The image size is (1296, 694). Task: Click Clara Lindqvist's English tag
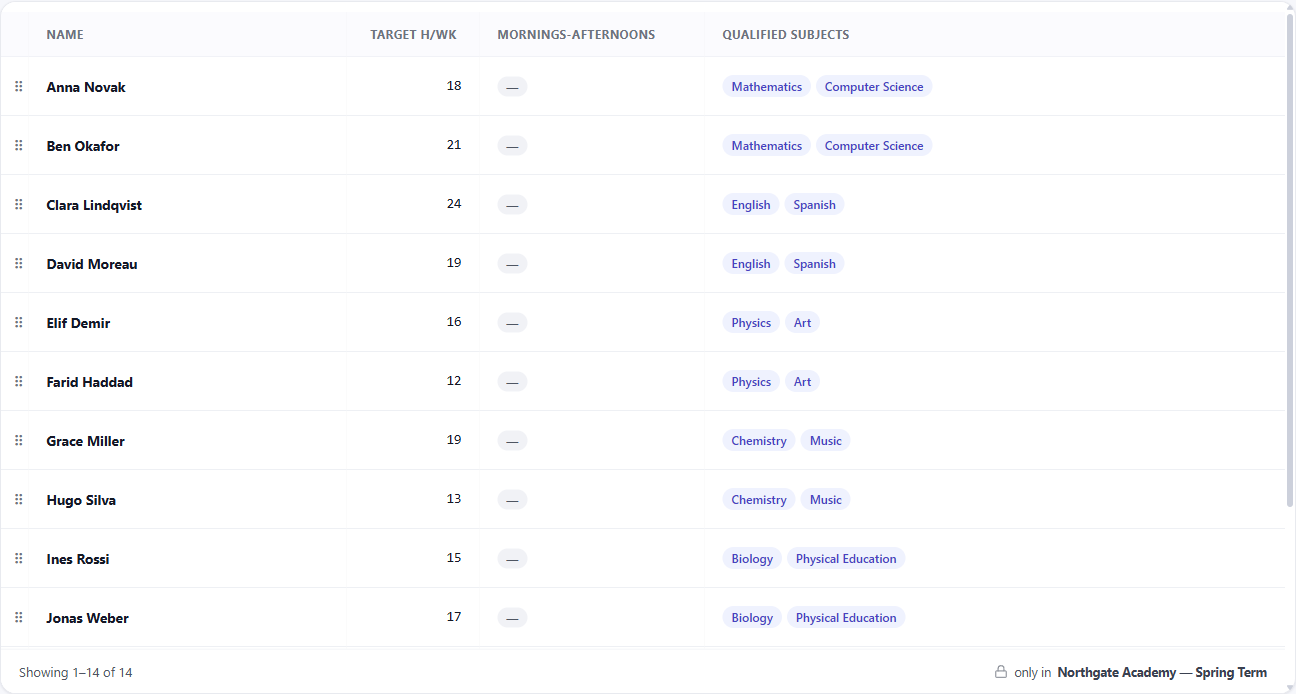tap(751, 205)
